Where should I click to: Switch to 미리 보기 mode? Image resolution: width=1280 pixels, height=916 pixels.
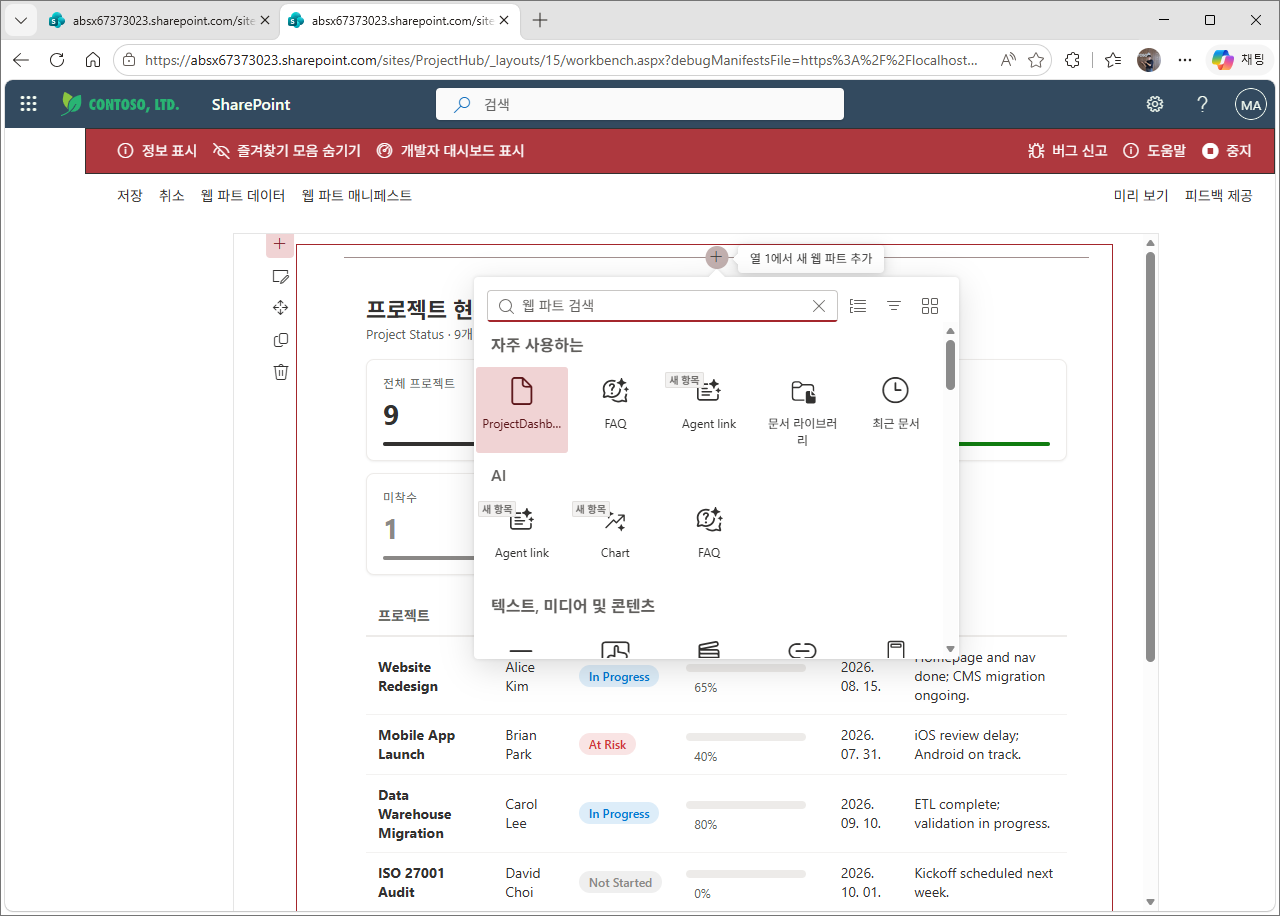point(1141,196)
